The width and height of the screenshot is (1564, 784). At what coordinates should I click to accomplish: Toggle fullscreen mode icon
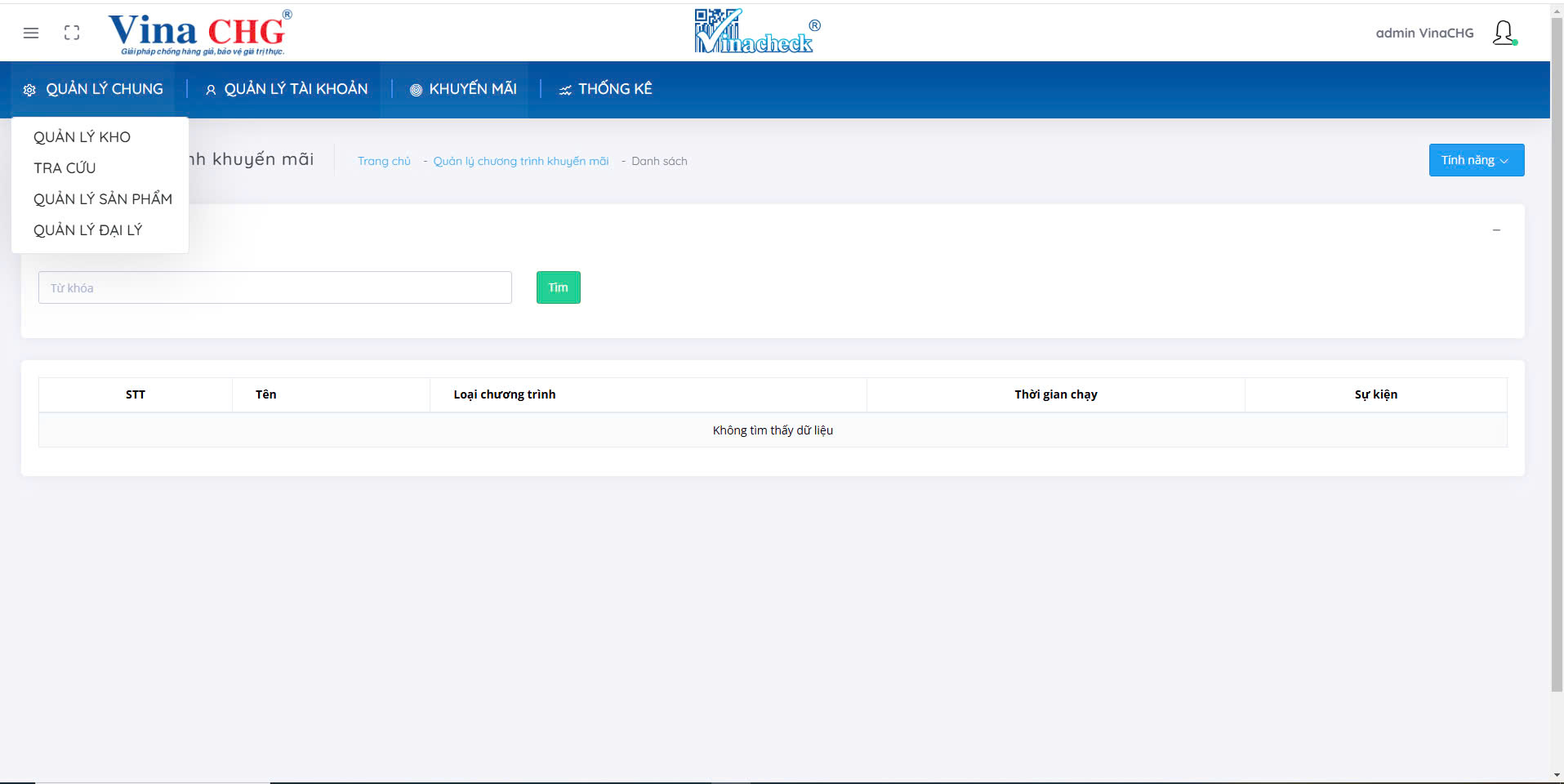click(x=72, y=33)
